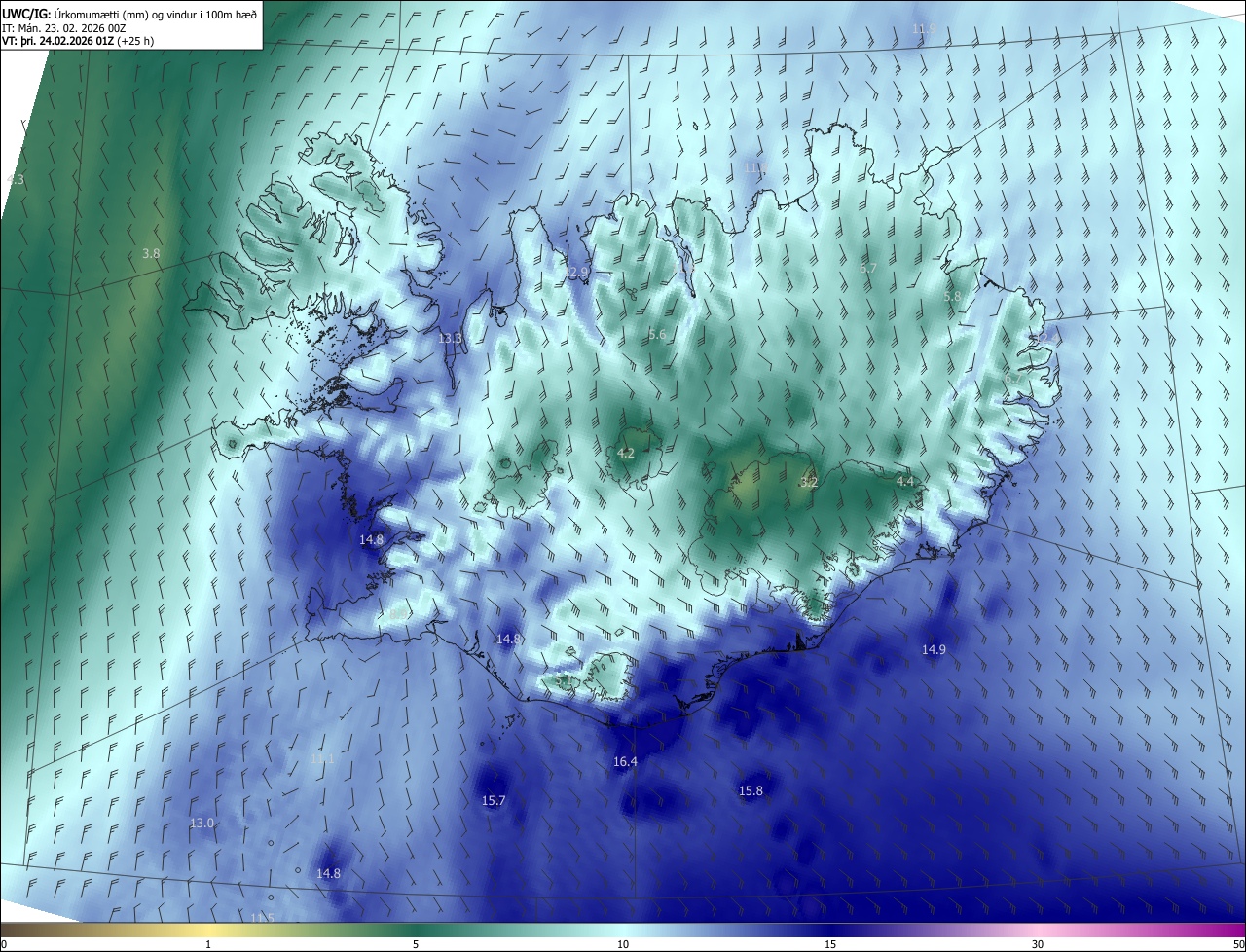Click the 30 tick on the color scale
The height and width of the screenshot is (952, 1246).
pos(1038,944)
